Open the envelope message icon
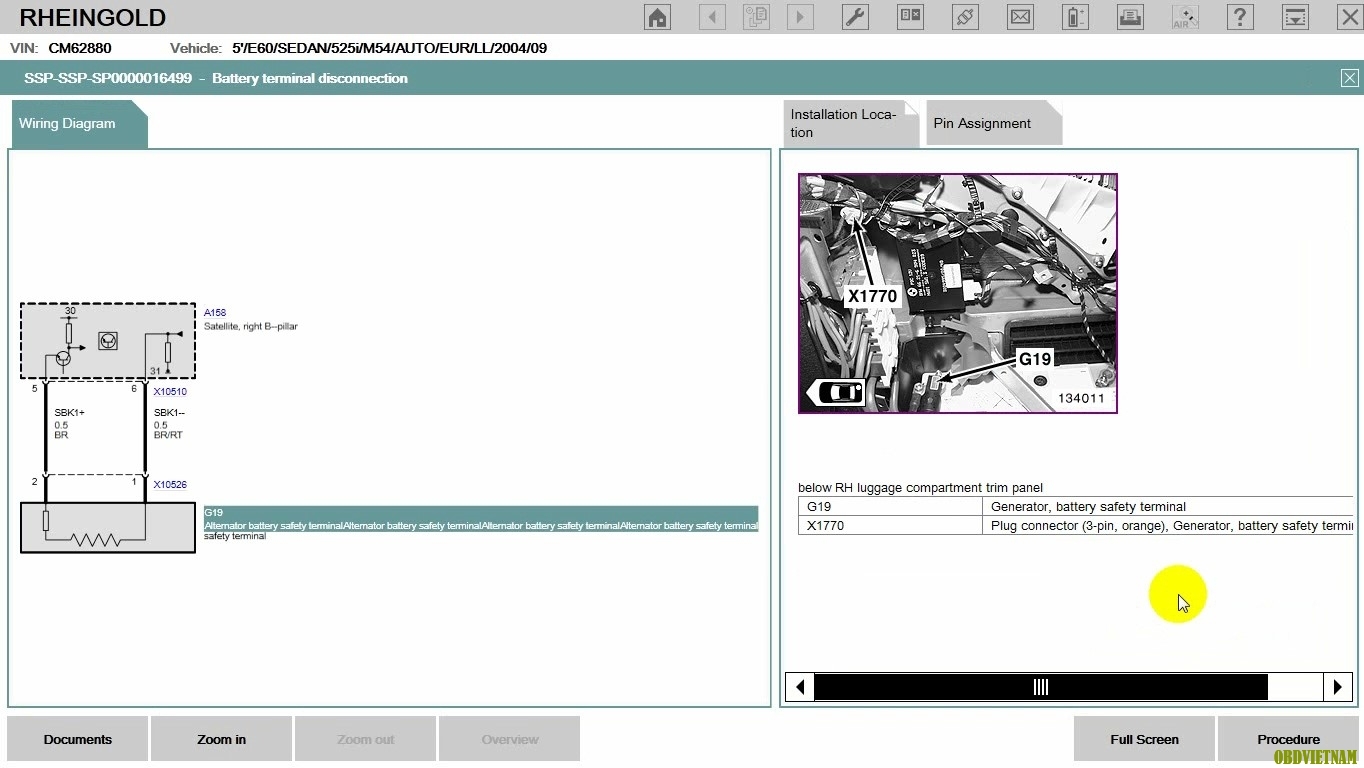1364x768 pixels. (x=1020, y=17)
